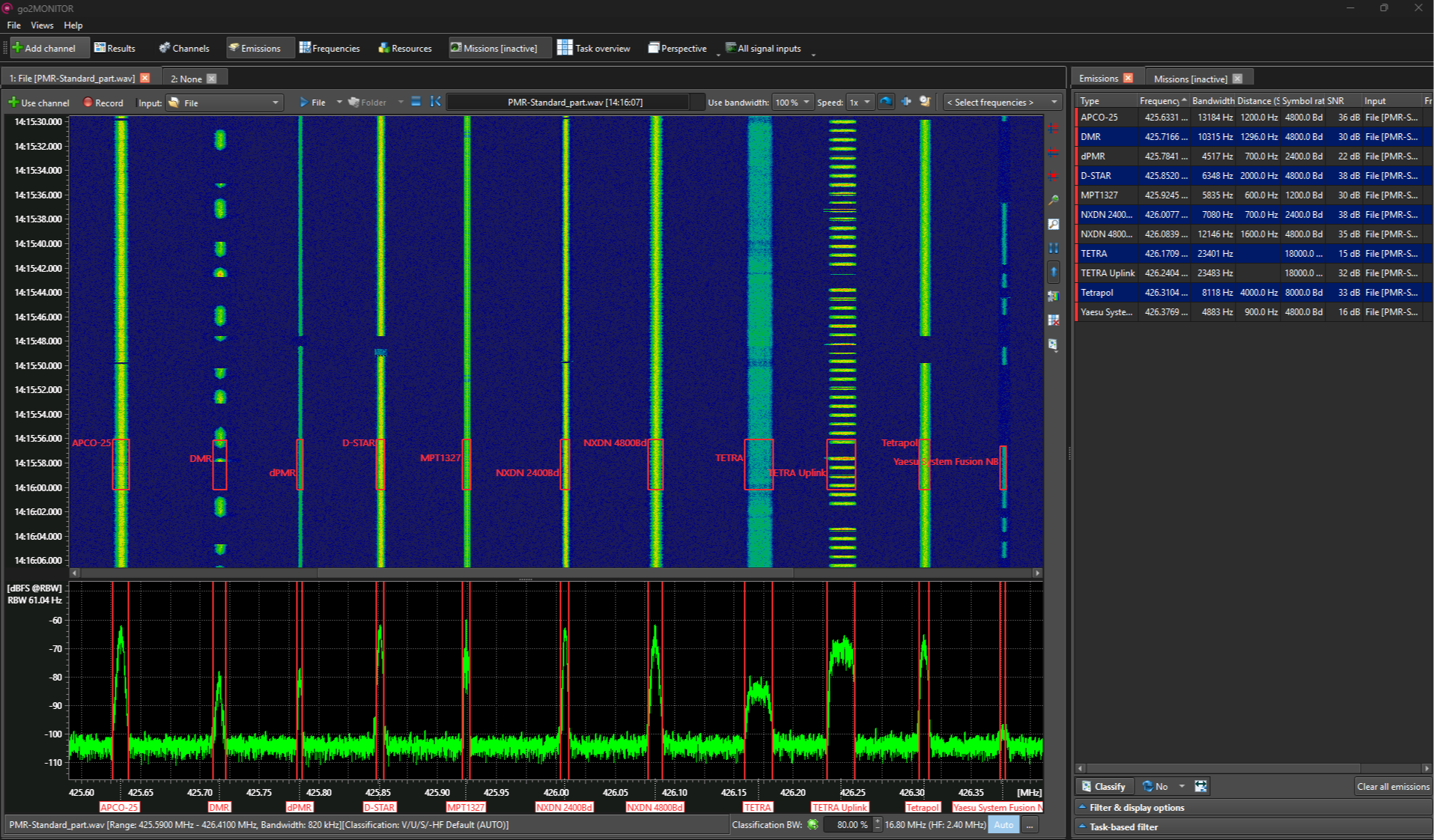The image size is (1434, 840).
Task: Click the first red-blue marker grid icon
Action: [1054, 128]
